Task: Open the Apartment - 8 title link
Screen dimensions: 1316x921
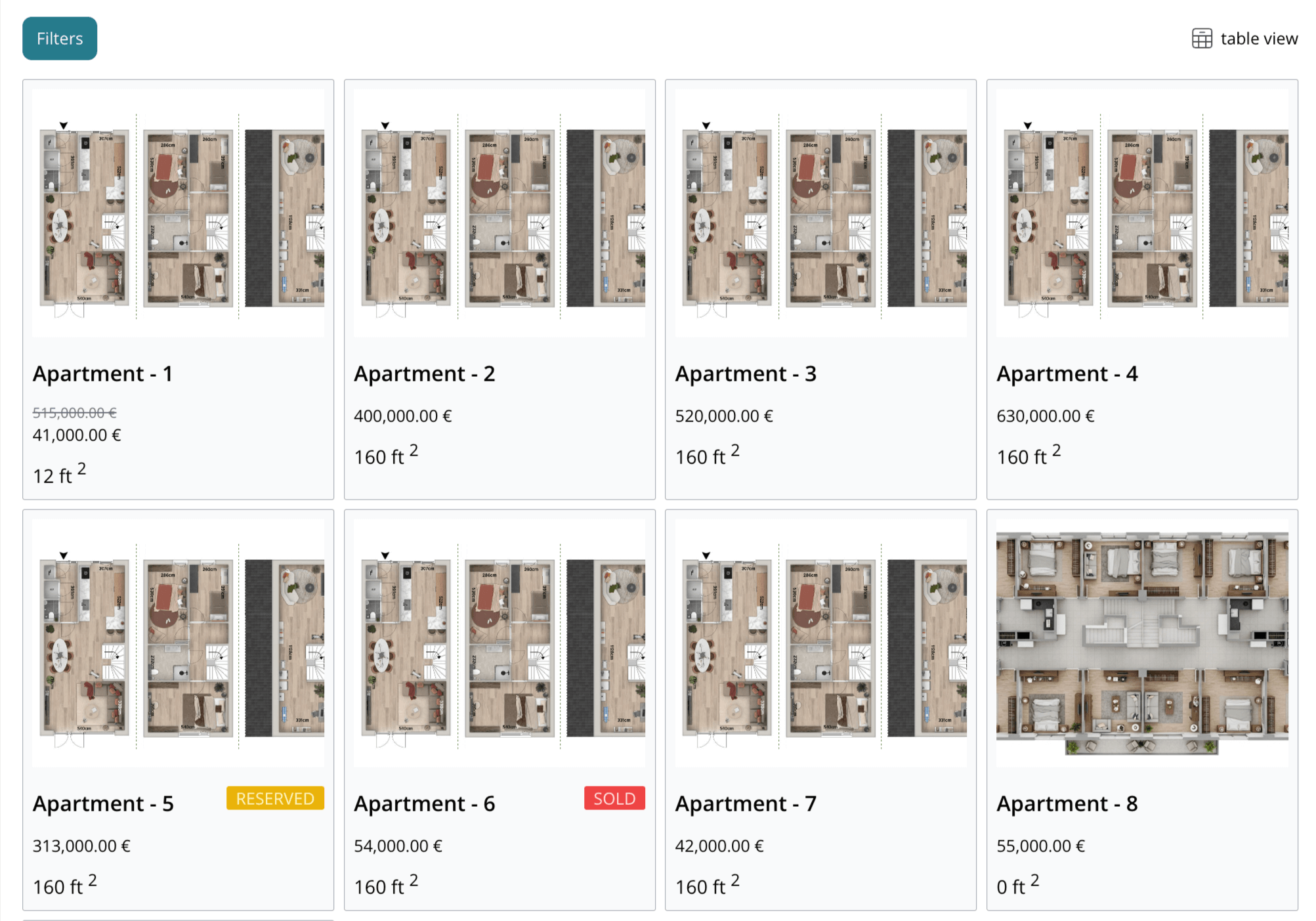Action: click(1067, 803)
